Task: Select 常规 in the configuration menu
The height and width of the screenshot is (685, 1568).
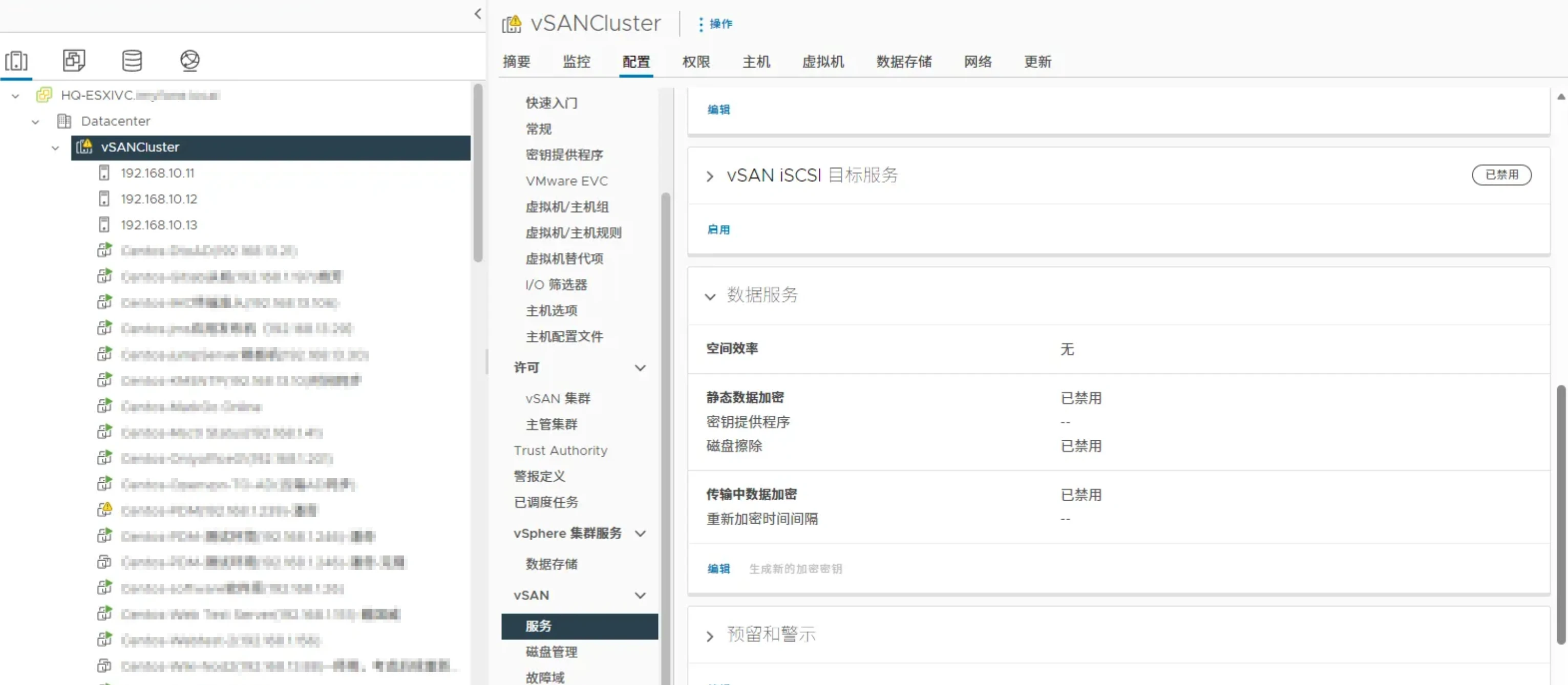Action: tap(539, 129)
